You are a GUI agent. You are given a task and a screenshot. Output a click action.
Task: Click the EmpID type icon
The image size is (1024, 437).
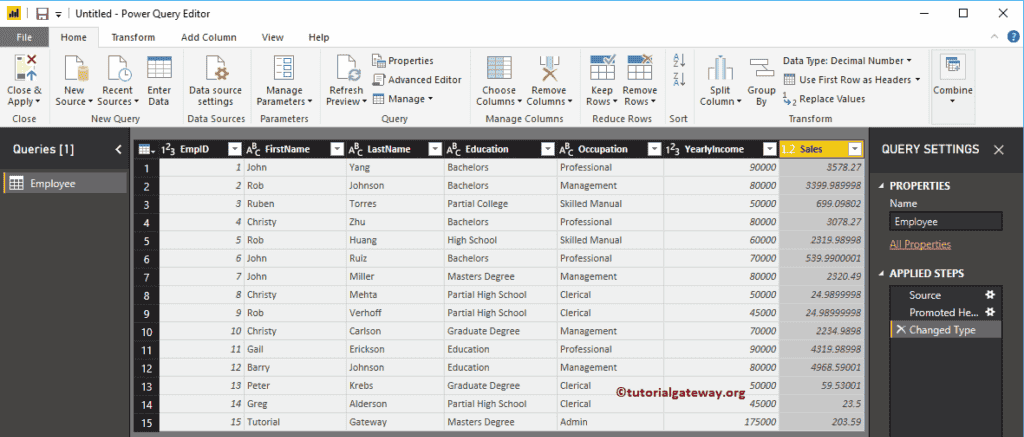168,150
